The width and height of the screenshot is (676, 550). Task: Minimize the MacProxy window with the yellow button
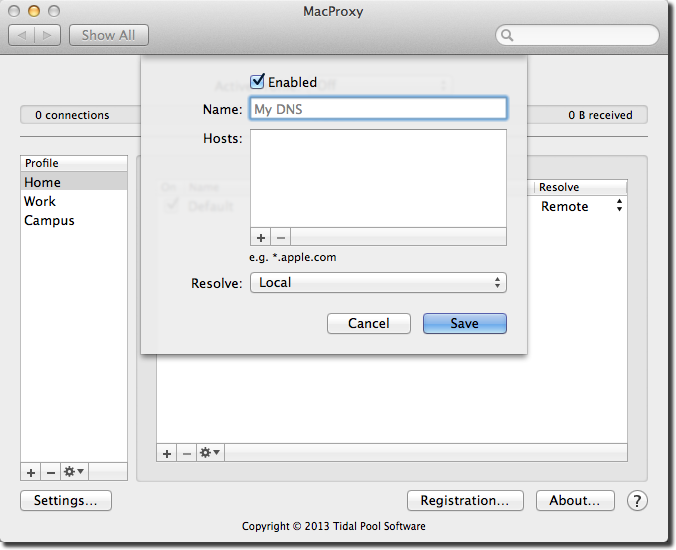[34, 11]
